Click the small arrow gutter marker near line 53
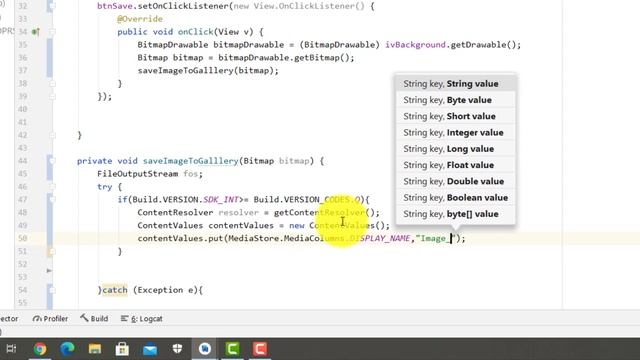Image resolution: width=640 pixels, height=360 pixels. pos(49,270)
